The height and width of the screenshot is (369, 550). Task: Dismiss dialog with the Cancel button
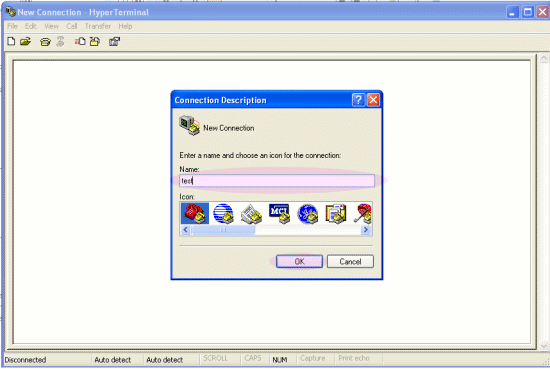[350, 261]
